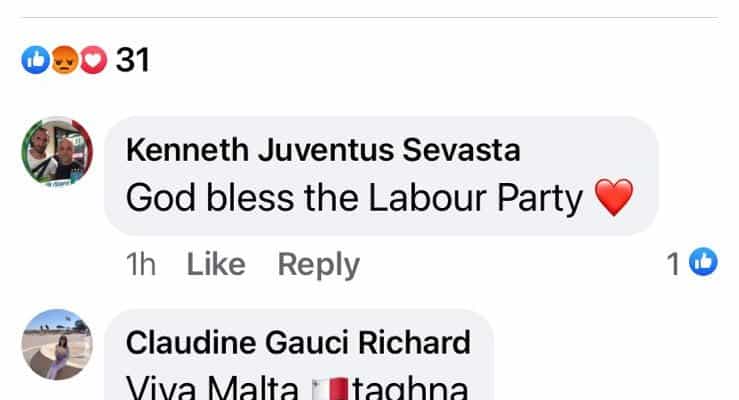739x400 pixels.
Task: Like Kenneth's comment
Action: (216, 264)
